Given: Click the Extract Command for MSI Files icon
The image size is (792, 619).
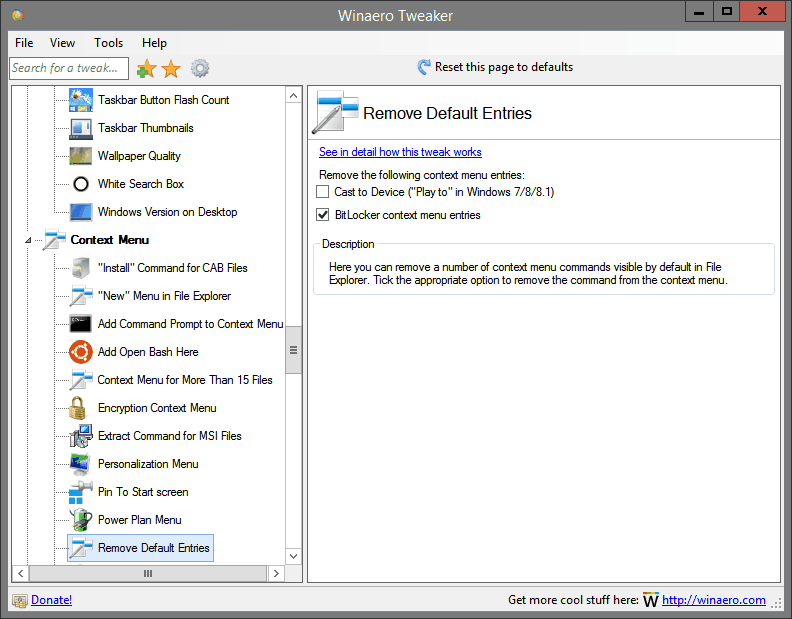Looking at the screenshot, I should coord(81,436).
